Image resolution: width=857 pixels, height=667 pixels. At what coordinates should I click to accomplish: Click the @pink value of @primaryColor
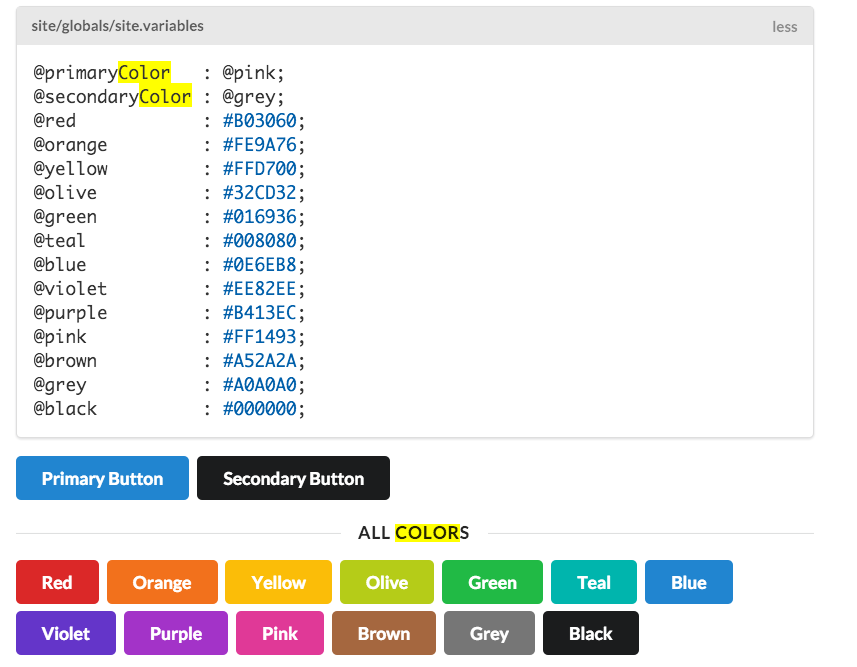coord(252,73)
